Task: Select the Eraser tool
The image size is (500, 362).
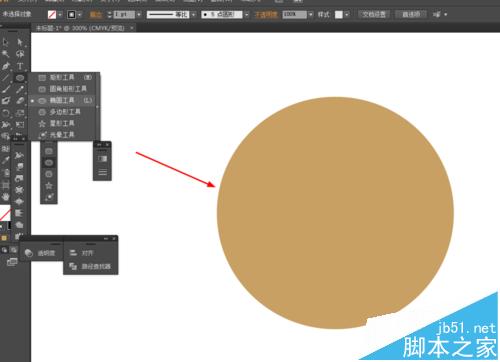Action: [20, 101]
